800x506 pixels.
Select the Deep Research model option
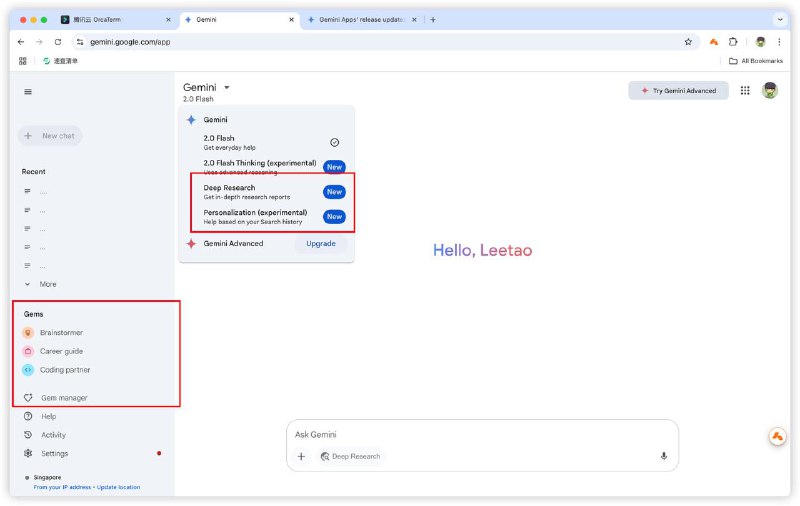tap(266, 192)
